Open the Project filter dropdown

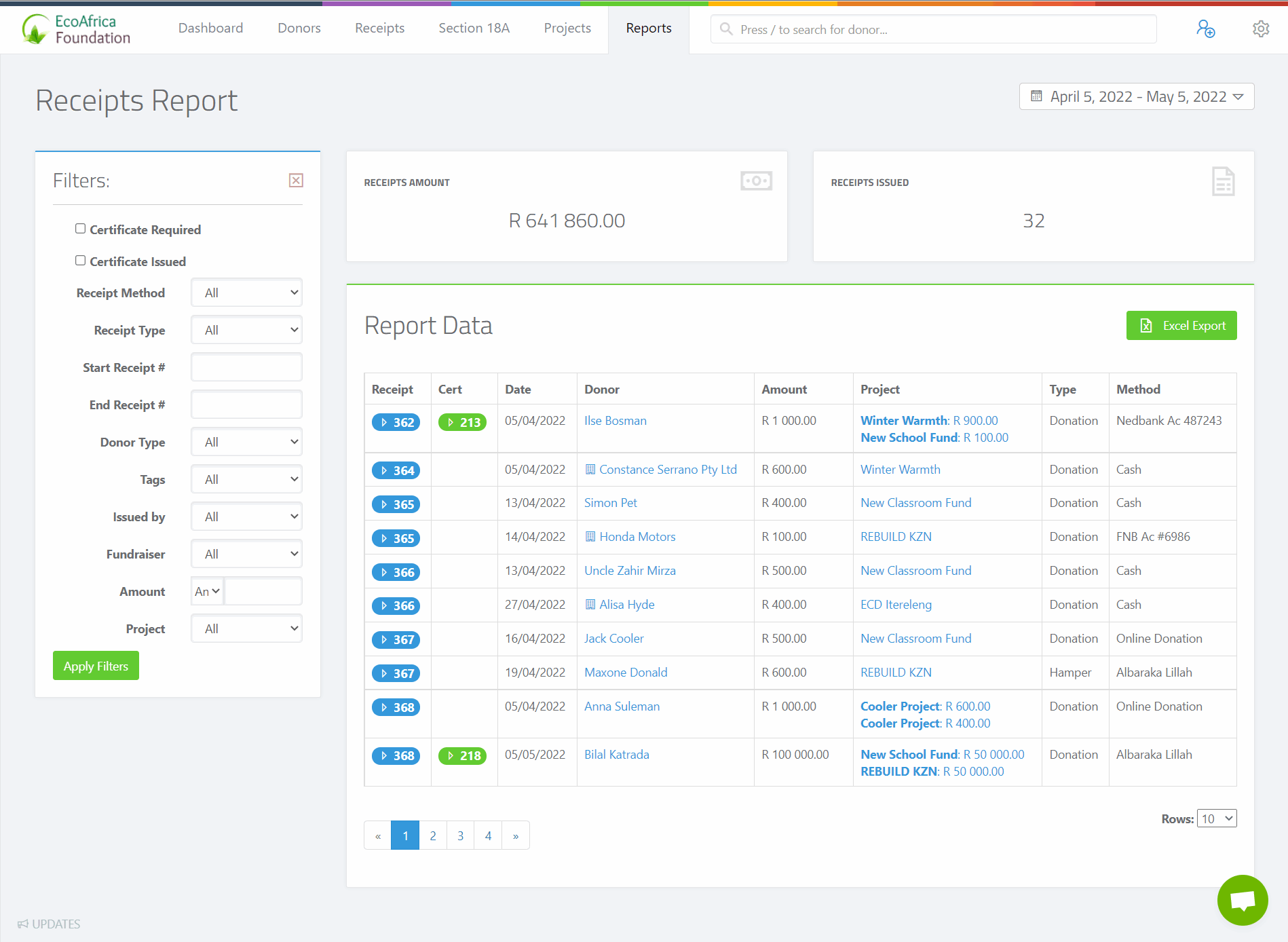pyautogui.click(x=246, y=628)
